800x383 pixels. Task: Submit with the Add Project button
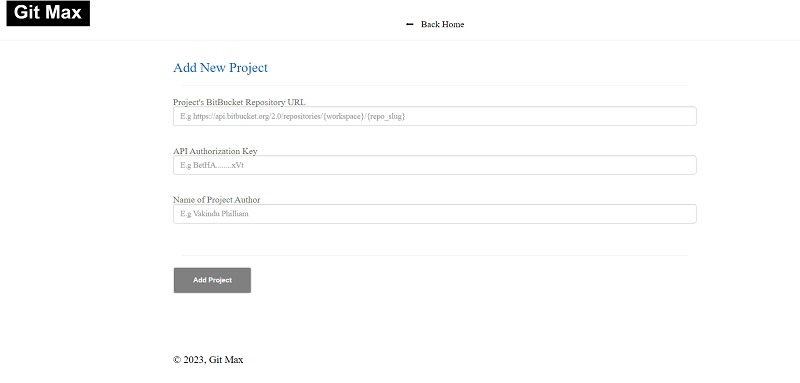tap(212, 280)
